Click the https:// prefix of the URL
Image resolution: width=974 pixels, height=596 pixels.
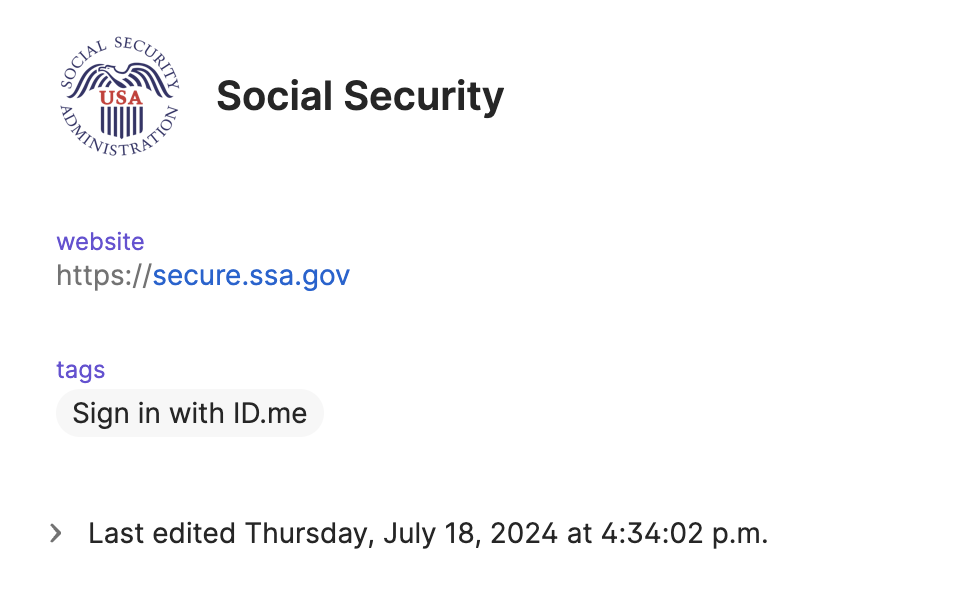point(104,275)
